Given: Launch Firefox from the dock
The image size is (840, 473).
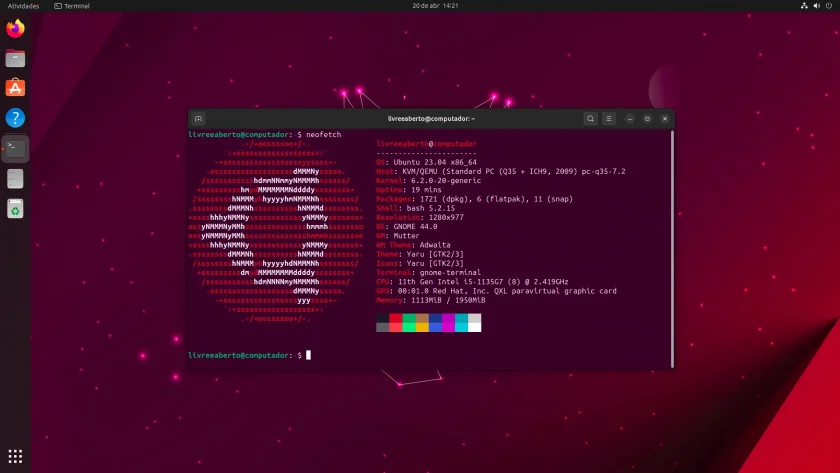Looking at the screenshot, I should click(x=15, y=28).
